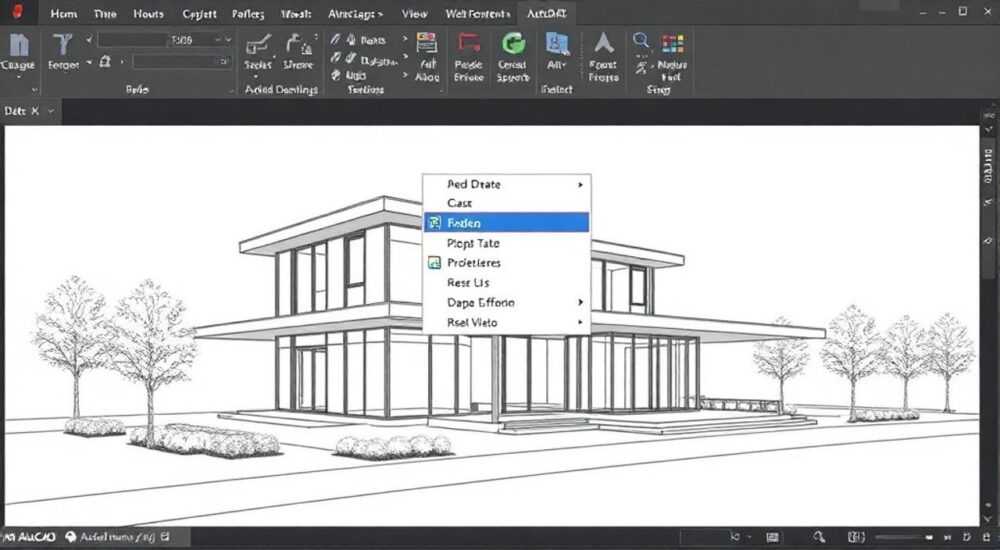Click the green circular arrow ribbon icon
The width and height of the screenshot is (1000, 550).
pos(513,43)
